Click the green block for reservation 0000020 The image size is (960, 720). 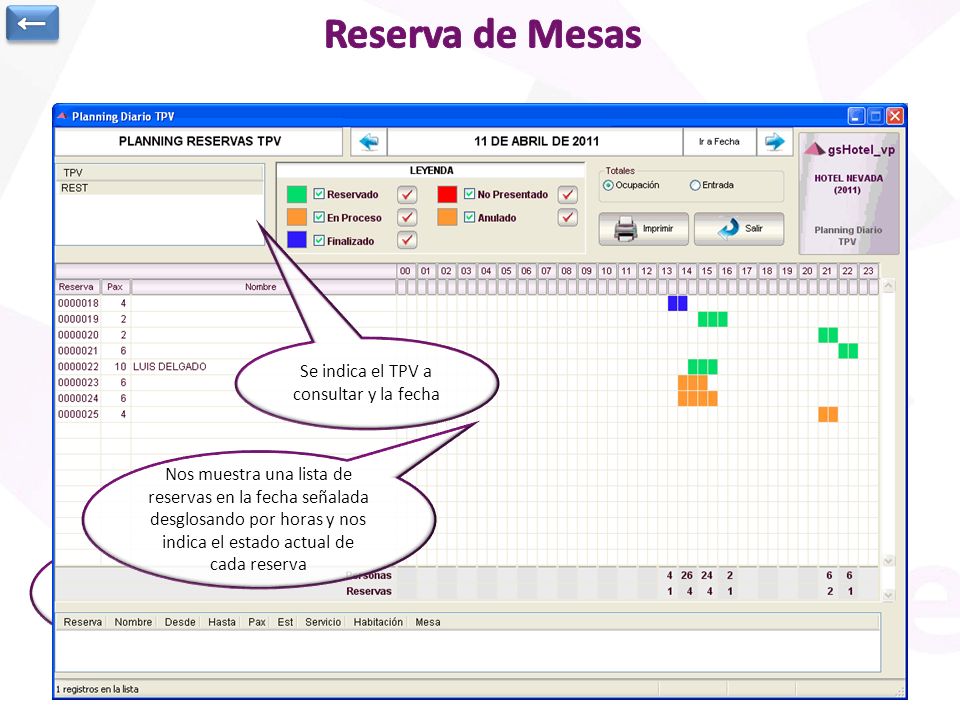pyautogui.click(x=828, y=335)
